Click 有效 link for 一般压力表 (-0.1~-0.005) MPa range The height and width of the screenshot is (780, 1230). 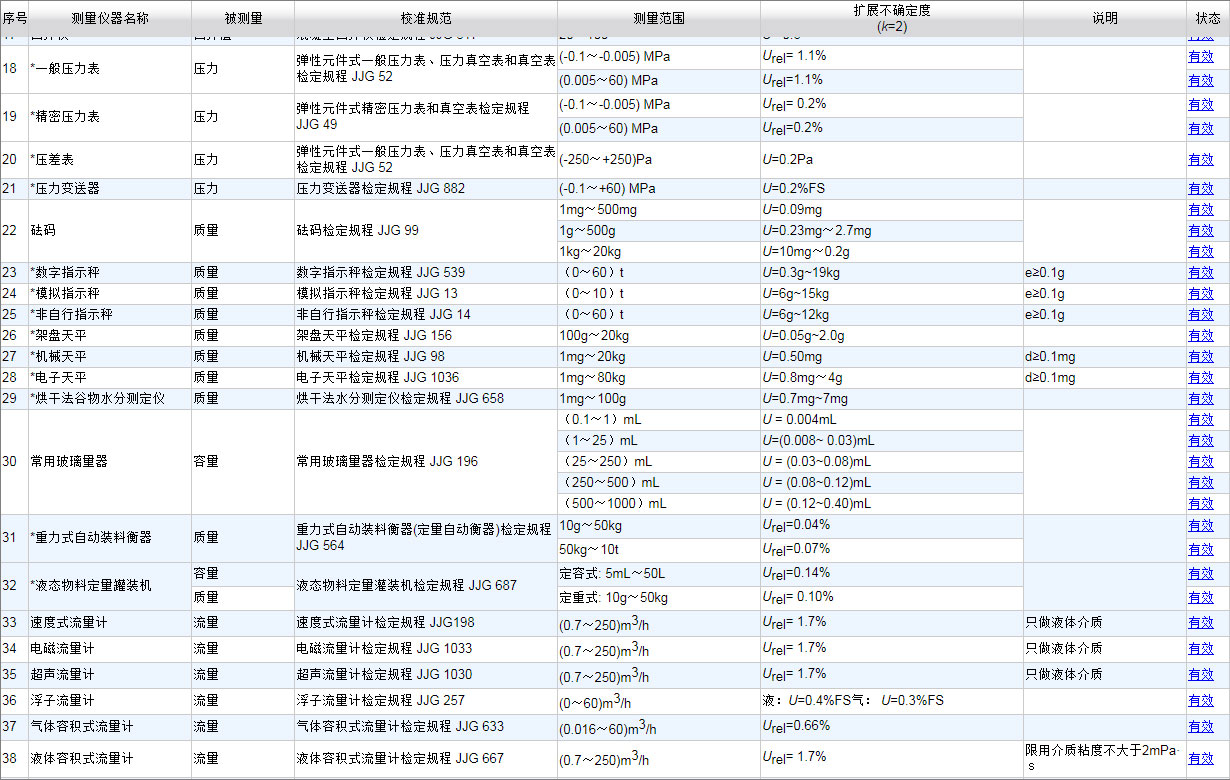click(1201, 57)
